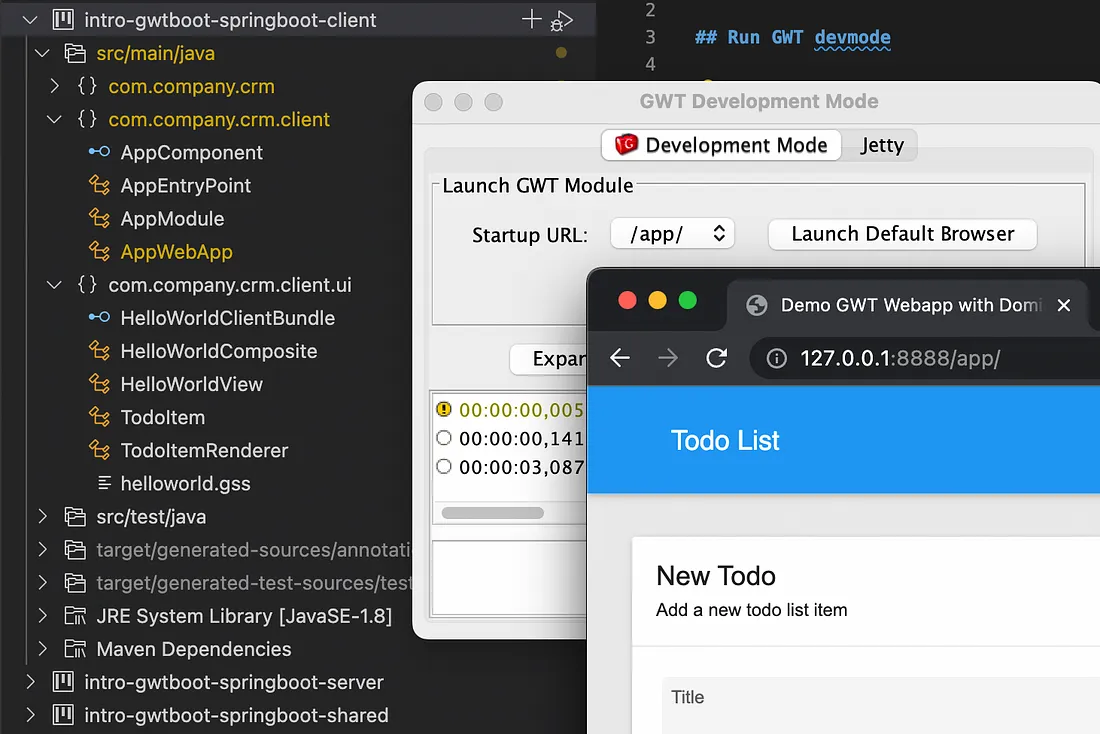Expand the Maven Dependencies node

click(x=43, y=649)
